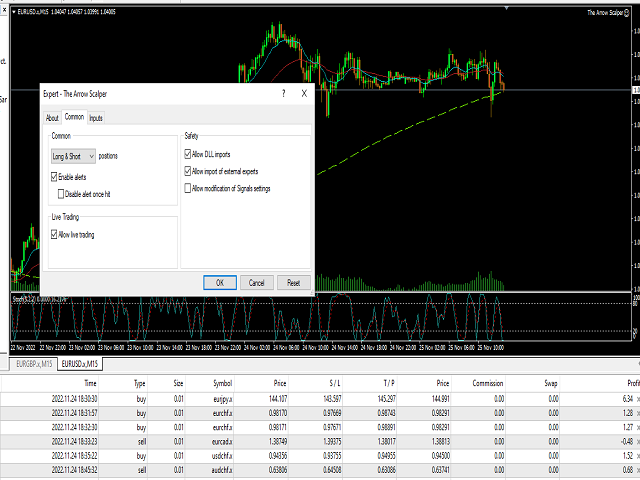Click the 143.597 stop loss value

pos(331,399)
